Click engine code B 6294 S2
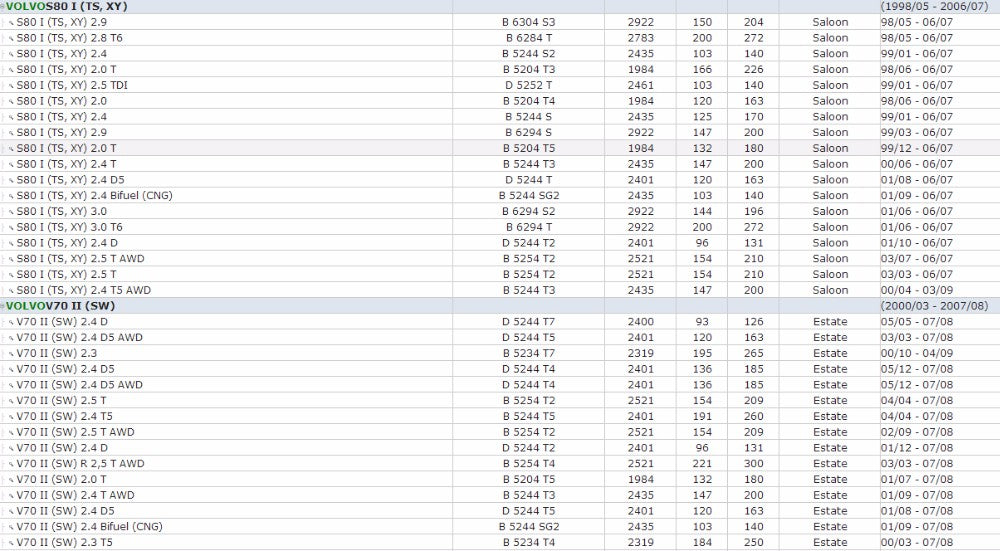 529,211
